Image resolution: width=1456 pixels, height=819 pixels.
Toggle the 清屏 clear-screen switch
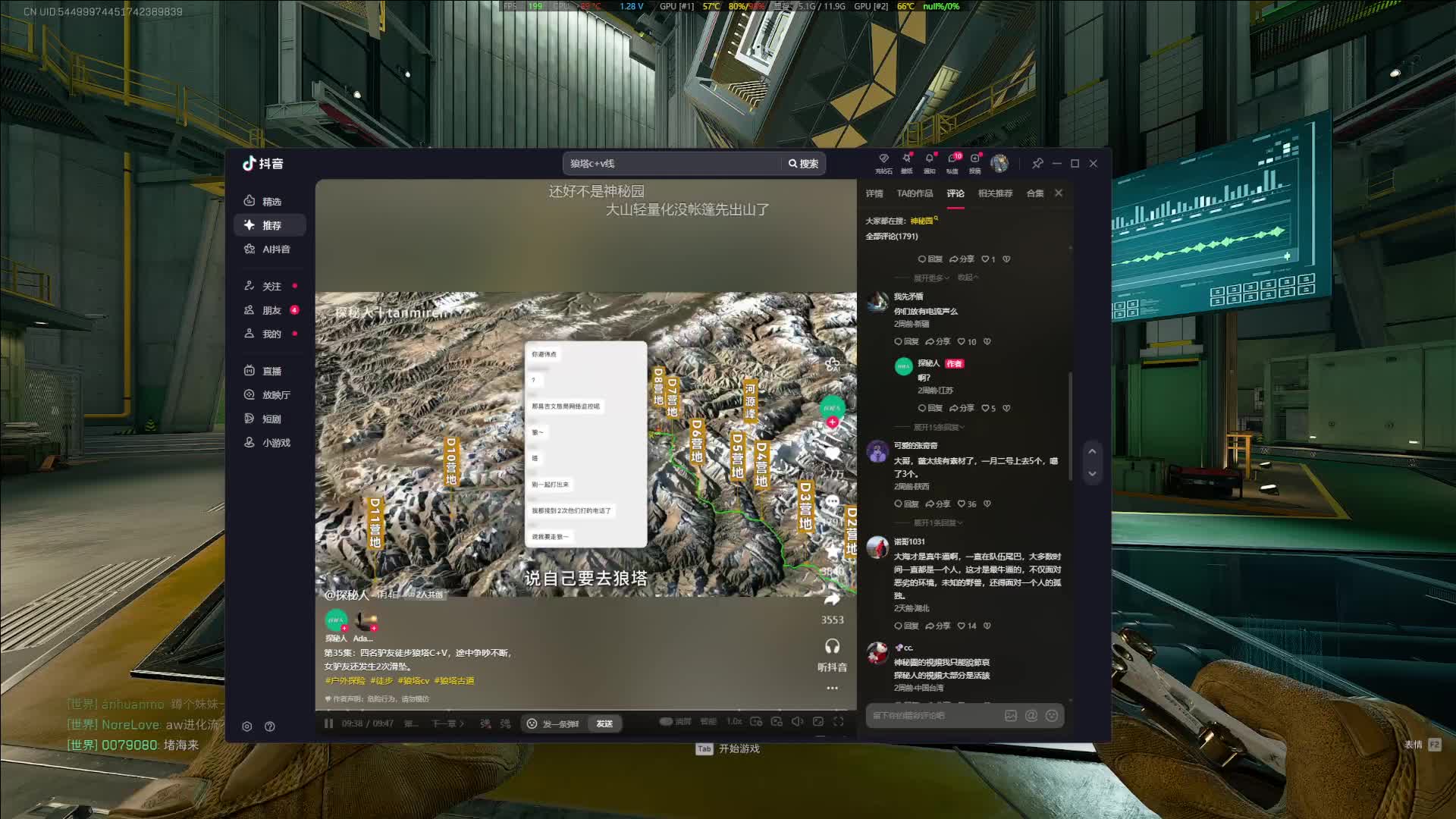click(x=666, y=722)
